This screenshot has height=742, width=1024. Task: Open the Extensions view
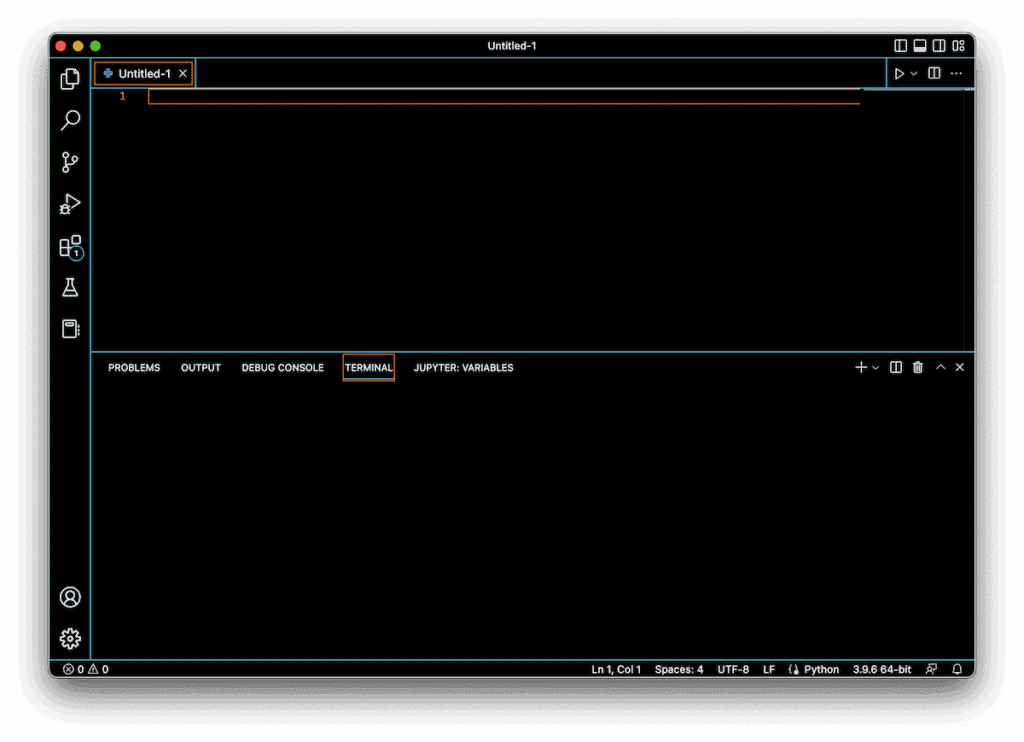click(70, 247)
